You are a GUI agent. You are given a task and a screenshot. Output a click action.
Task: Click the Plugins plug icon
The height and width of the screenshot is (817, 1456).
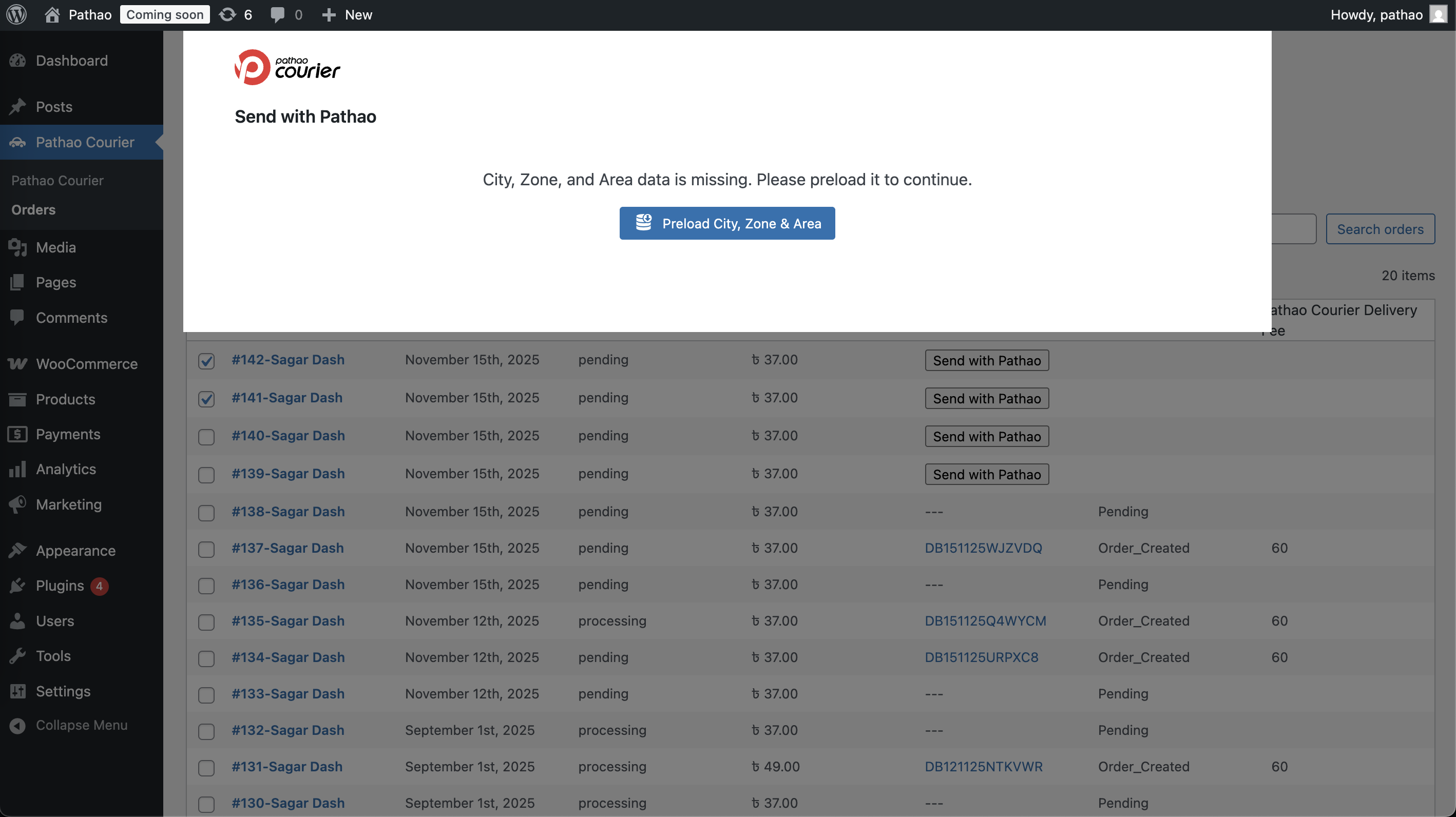17,586
